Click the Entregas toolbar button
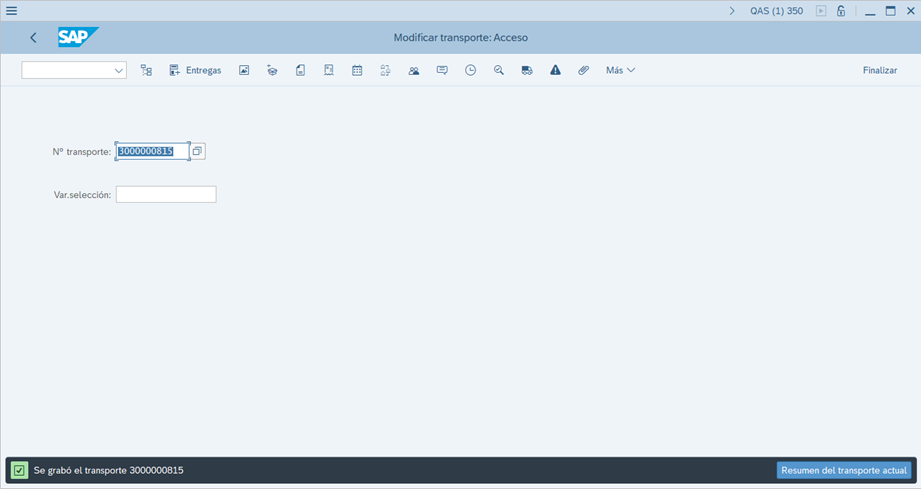The height and width of the screenshot is (489, 921). pos(195,70)
